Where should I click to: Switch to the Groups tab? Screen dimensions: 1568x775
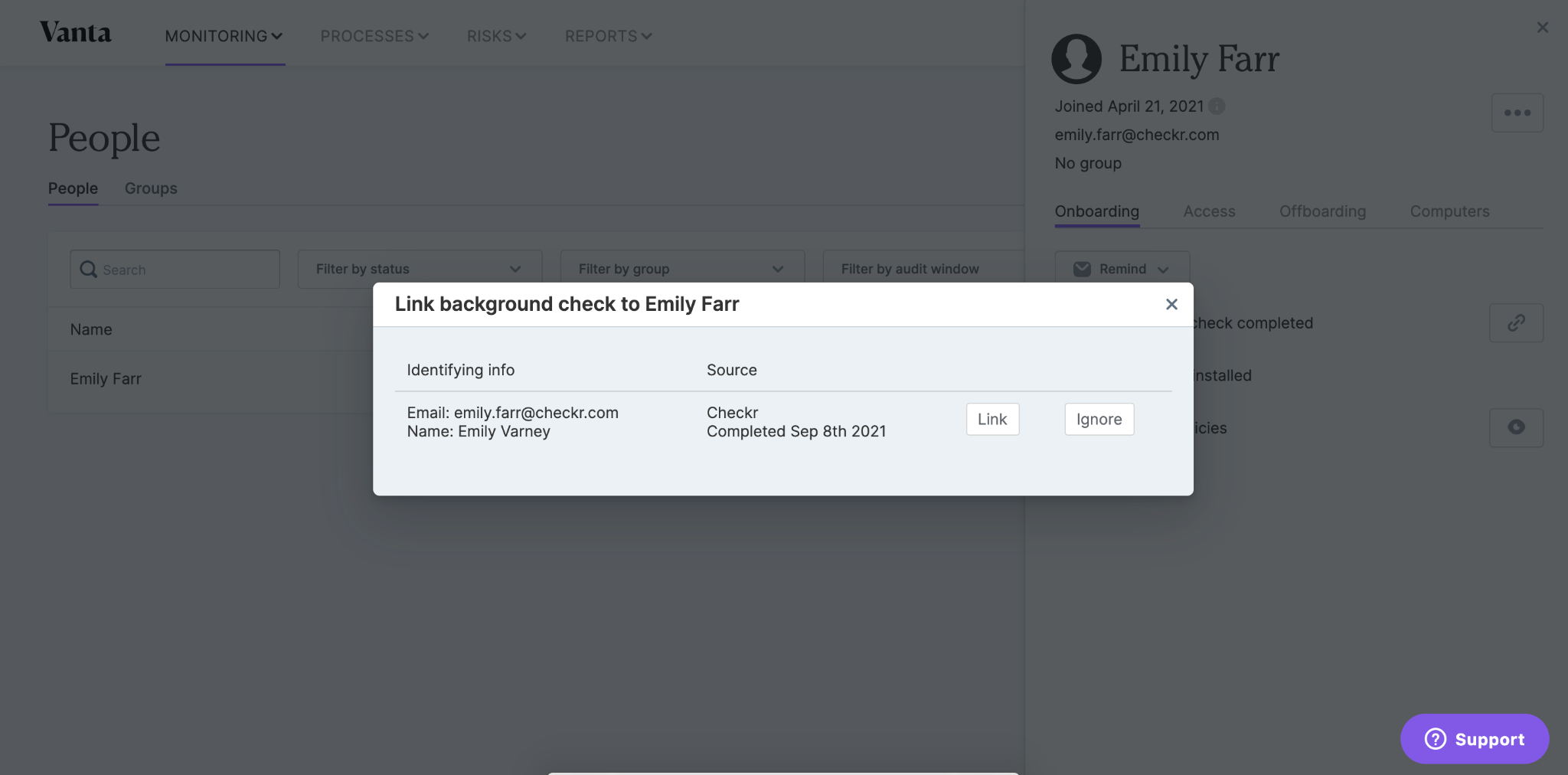(151, 188)
